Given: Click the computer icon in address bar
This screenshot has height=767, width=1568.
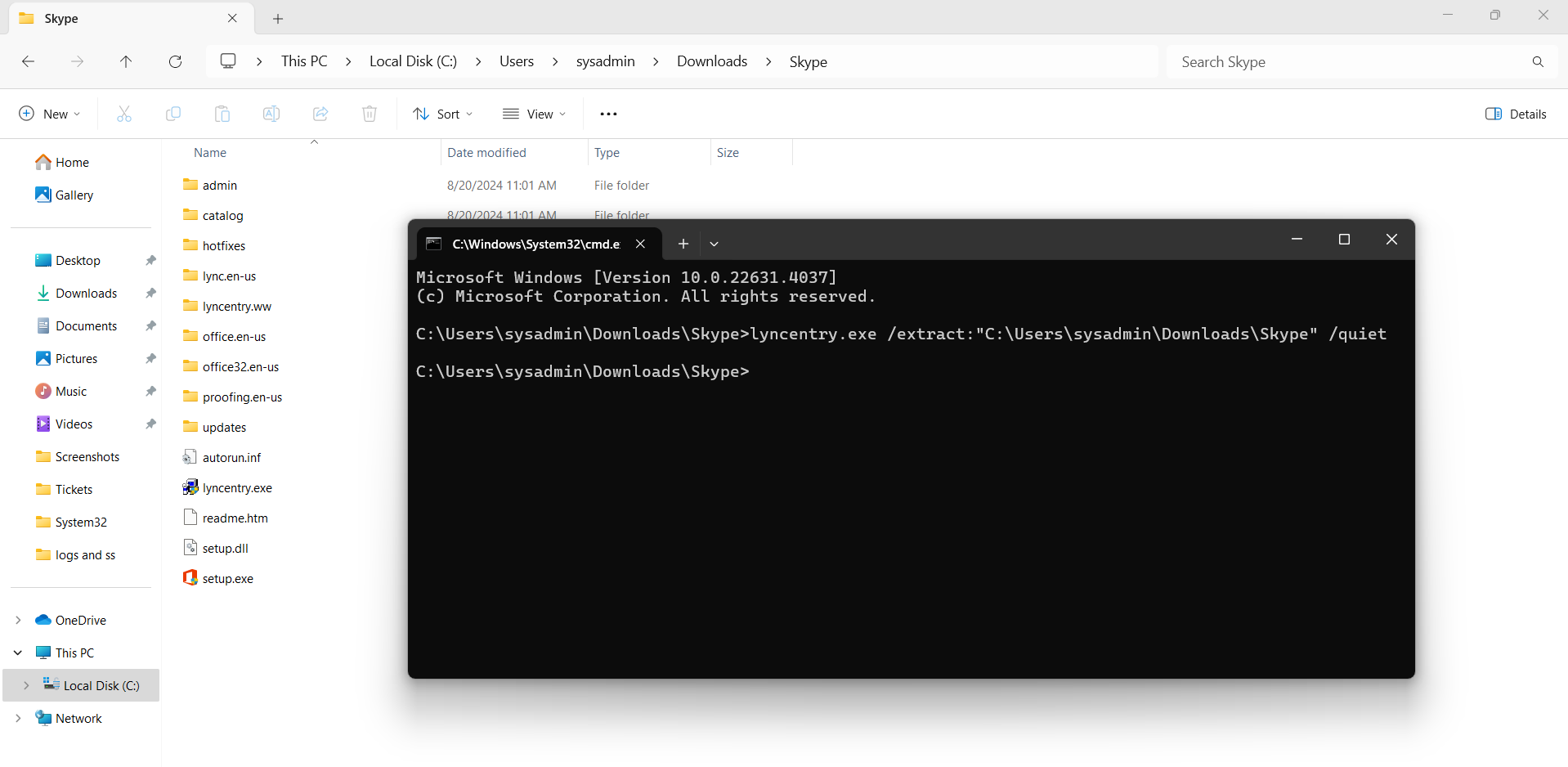Looking at the screenshot, I should pos(228,61).
